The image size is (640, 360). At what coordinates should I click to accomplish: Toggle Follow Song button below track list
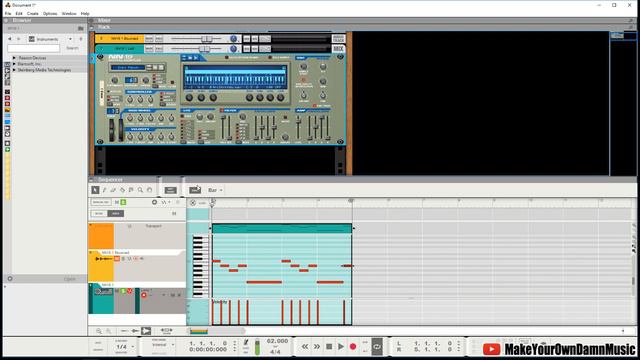click(x=146, y=331)
